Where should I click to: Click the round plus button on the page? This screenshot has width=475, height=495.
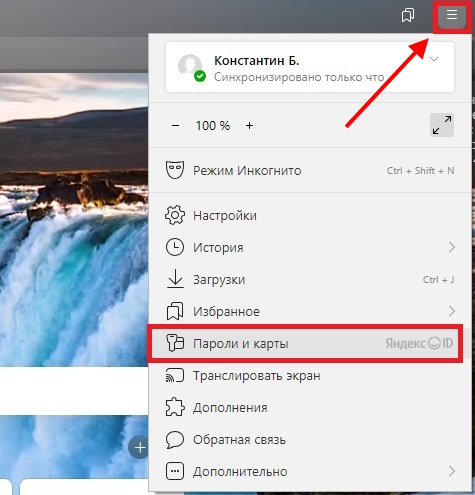[139, 447]
